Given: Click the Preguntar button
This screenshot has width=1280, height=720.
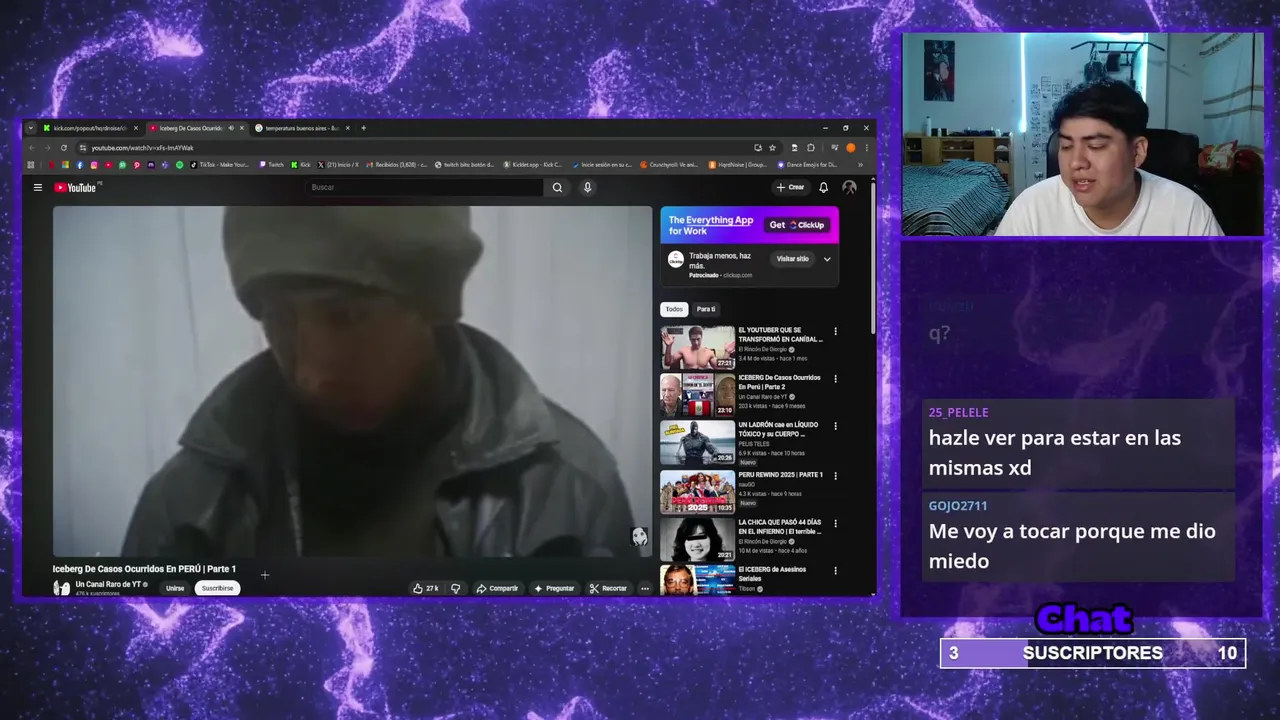Looking at the screenshot, I should click(554, 588).
